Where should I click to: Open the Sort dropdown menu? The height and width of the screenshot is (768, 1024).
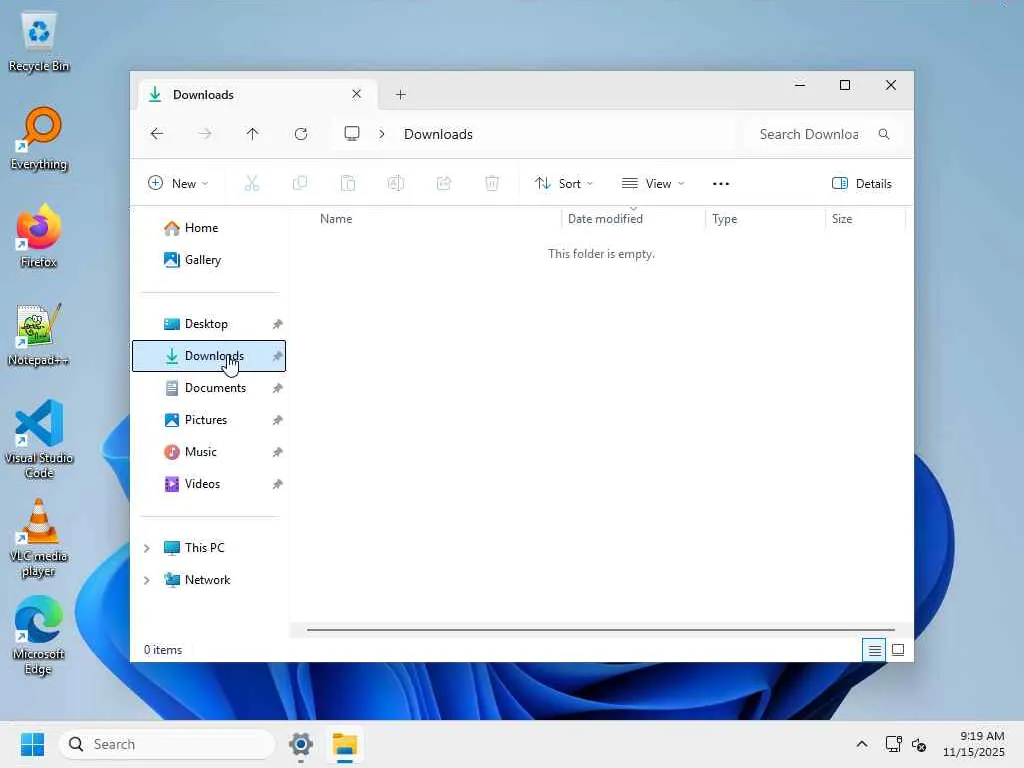point(564,184)
